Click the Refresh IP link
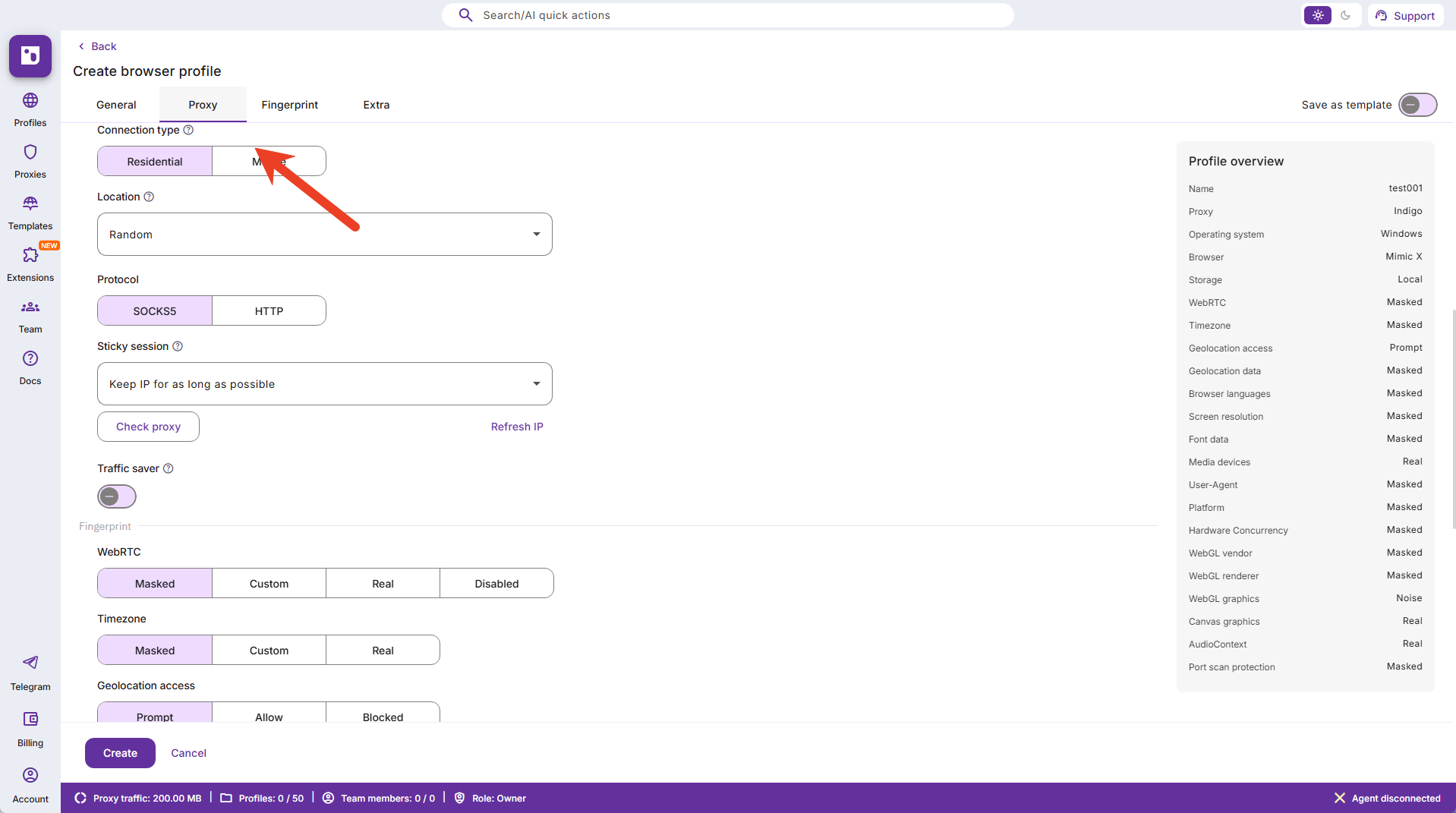1456x813 pixels. (516, 427)
